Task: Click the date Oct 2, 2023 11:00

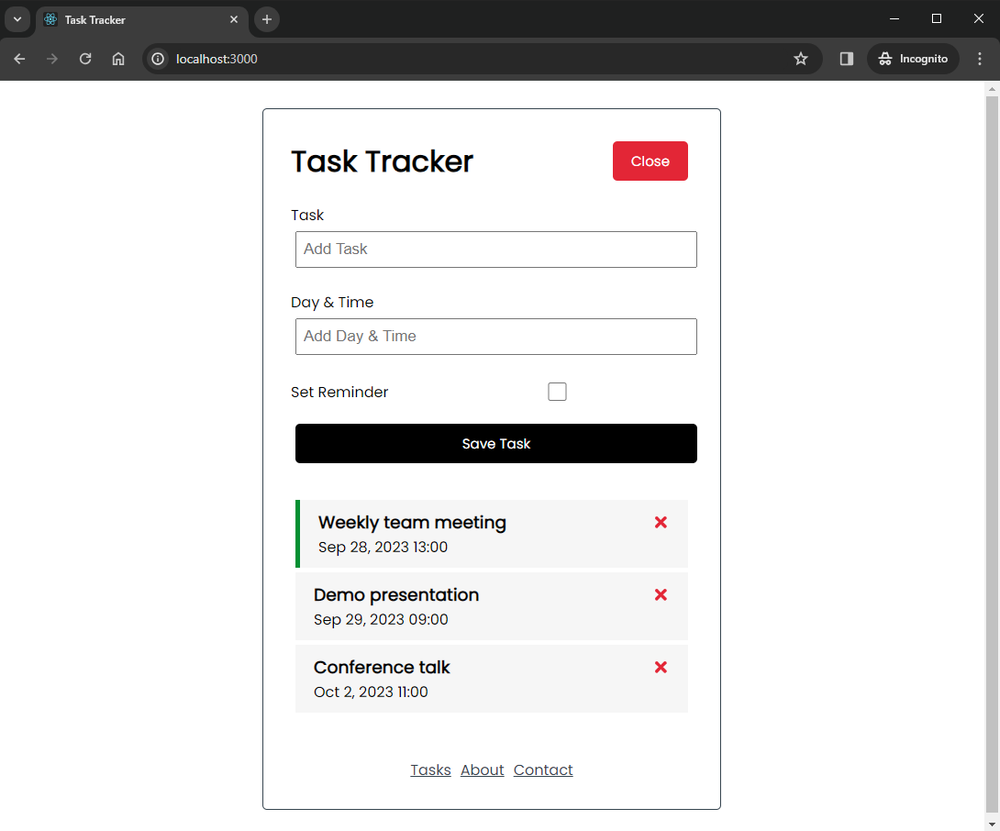Action: [371, 692]
